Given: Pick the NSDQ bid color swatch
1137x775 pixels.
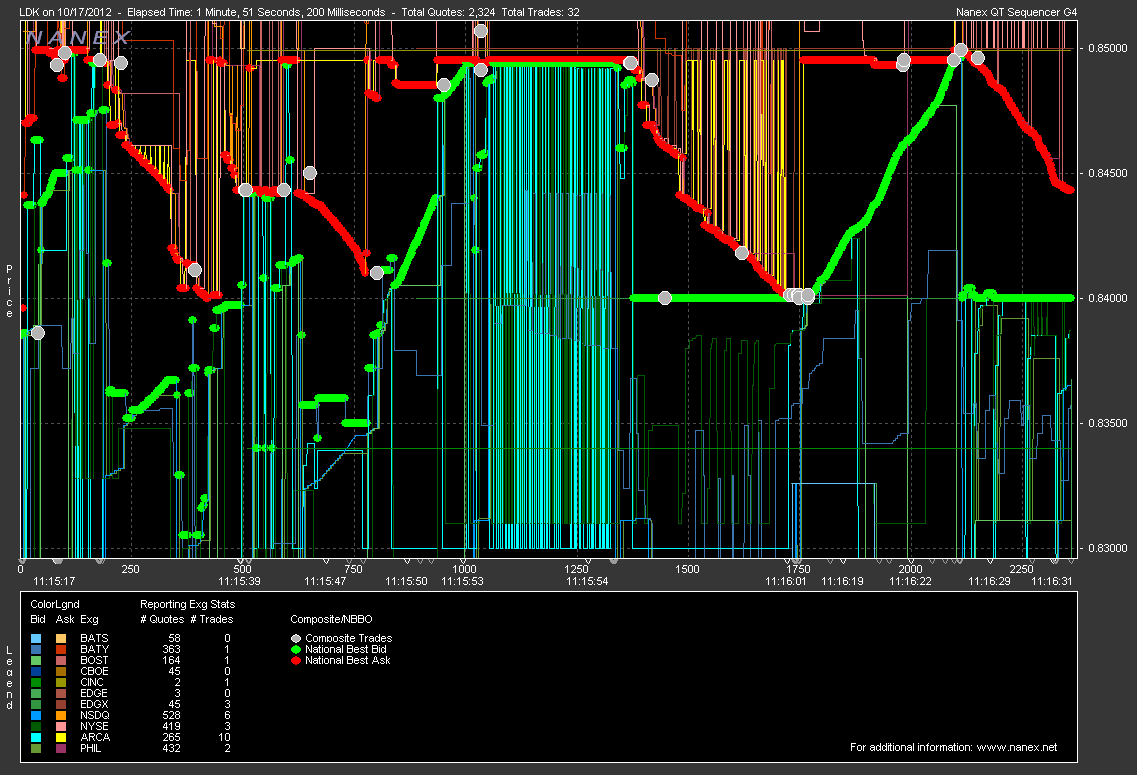Looking at the screenshot, I should click(36, 716).
